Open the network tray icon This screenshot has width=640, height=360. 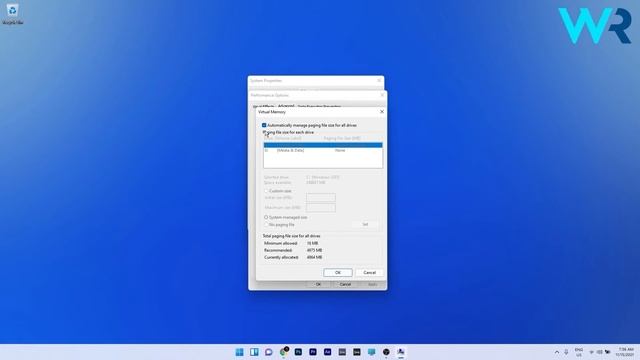coord(591,352)
